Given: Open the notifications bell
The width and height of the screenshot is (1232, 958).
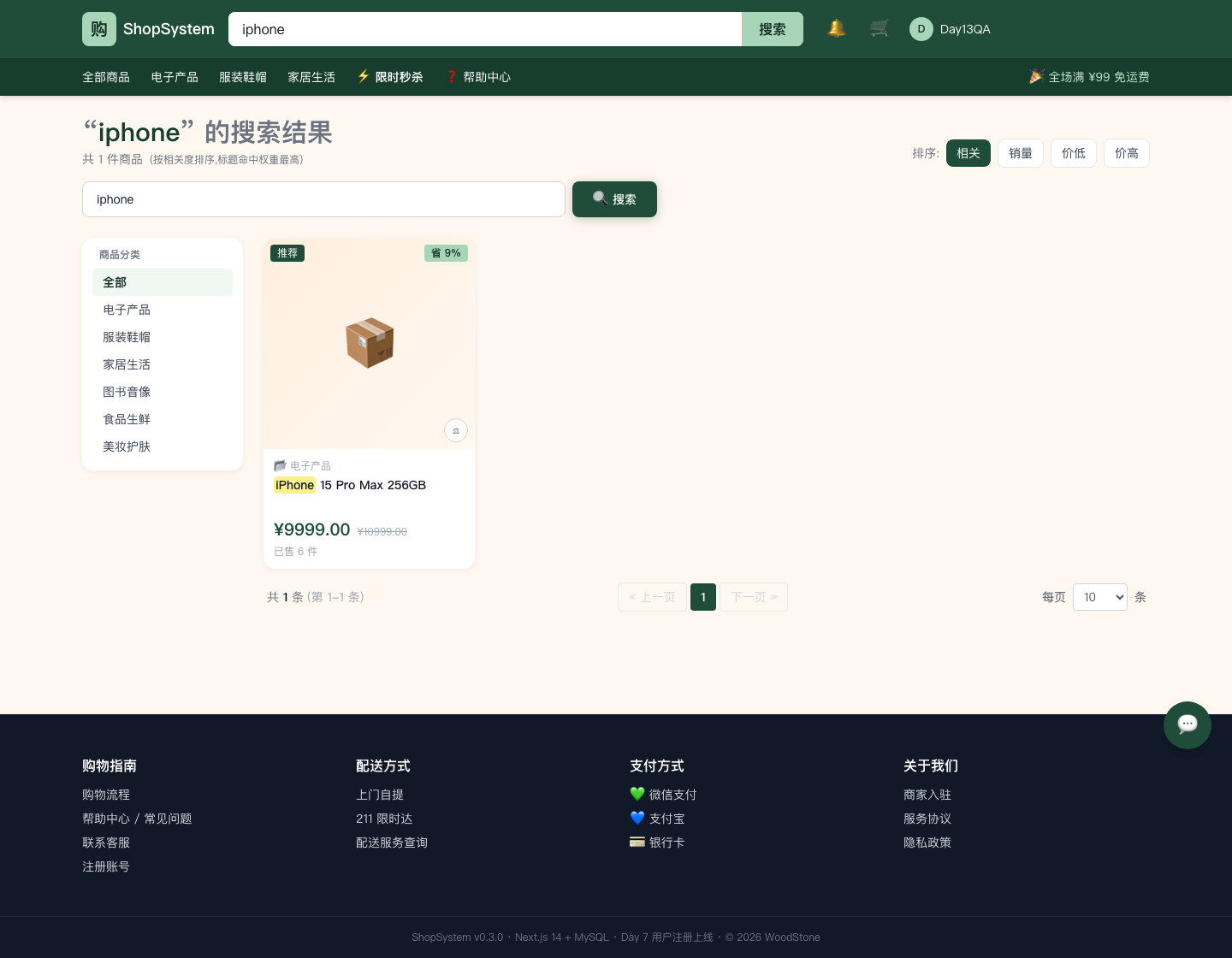Looking at the screenshot, I should (x=837, y=28).
